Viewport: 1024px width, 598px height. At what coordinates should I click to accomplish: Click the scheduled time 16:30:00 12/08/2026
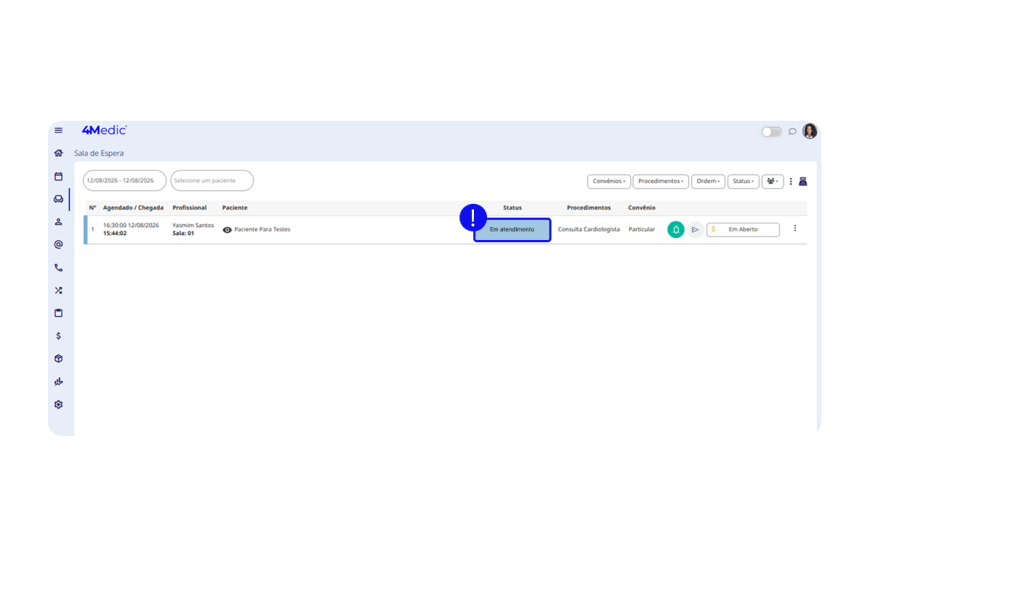pos(131,225)
